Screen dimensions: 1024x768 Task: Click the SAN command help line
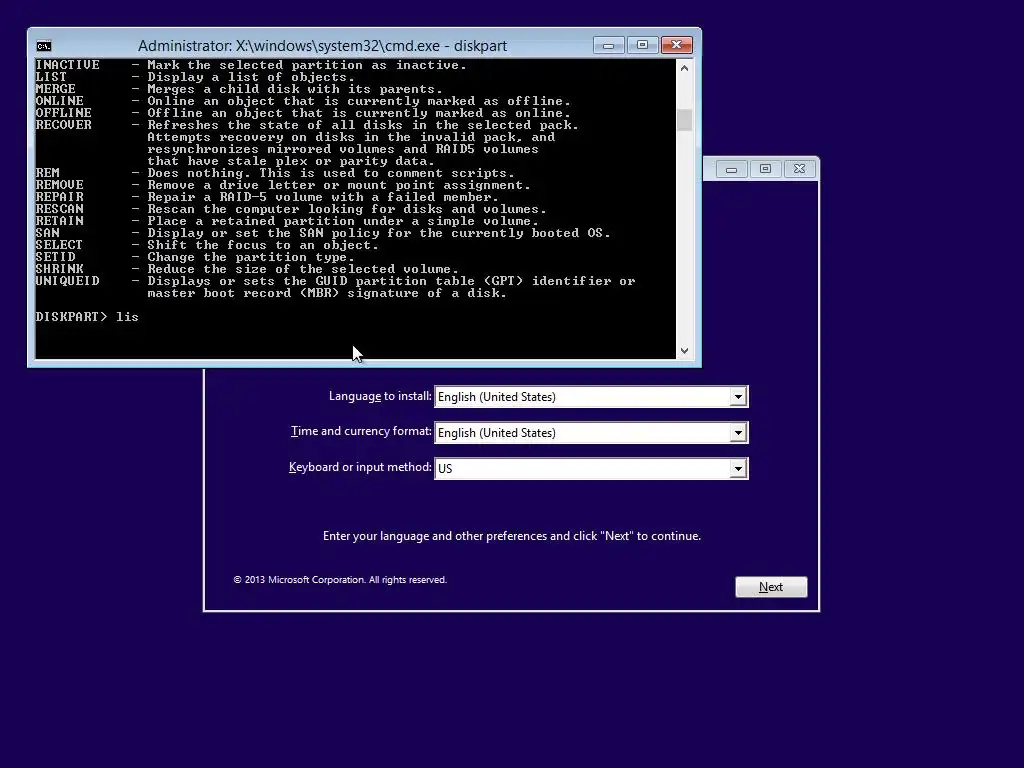[x=323, y=233]
